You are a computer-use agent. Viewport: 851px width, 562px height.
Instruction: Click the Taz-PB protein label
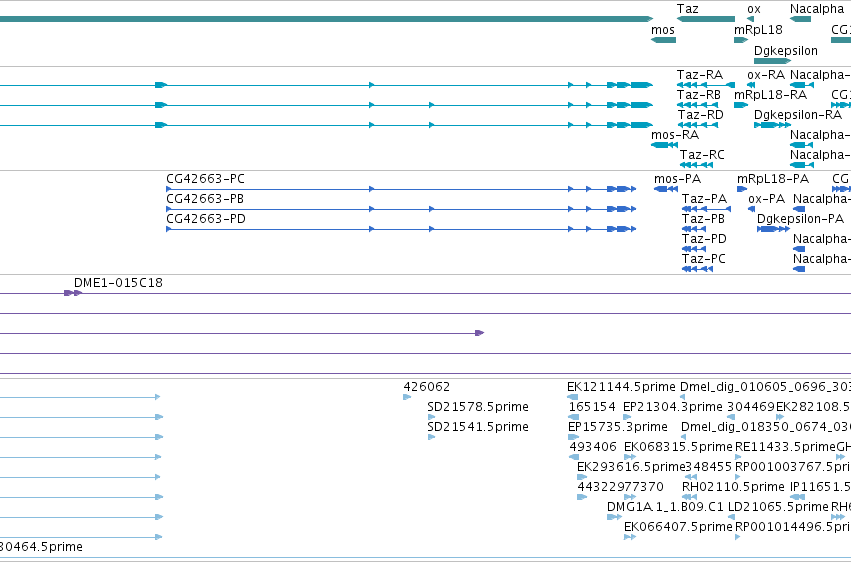click(x=703, y=219)
